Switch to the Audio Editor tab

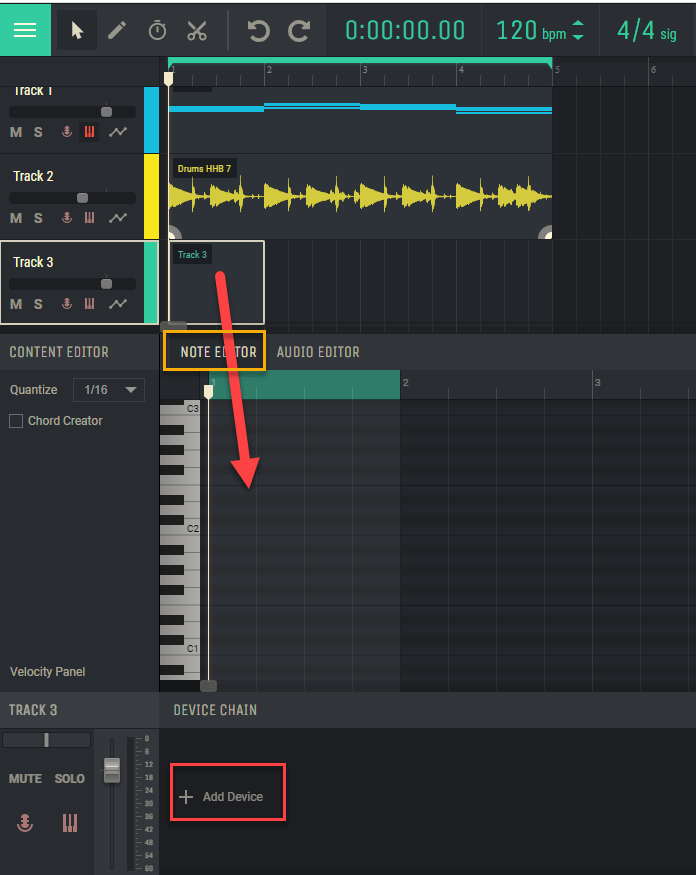click(x=318, y=352)
